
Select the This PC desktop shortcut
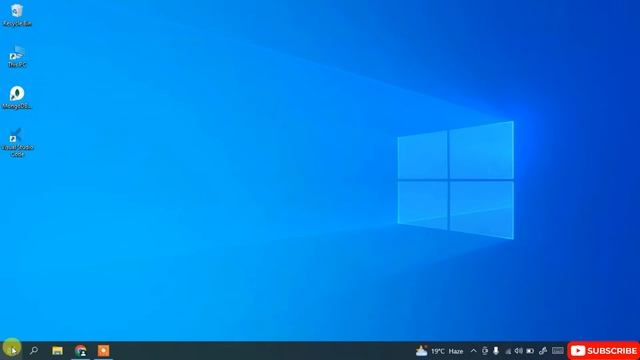pos(17,56)
